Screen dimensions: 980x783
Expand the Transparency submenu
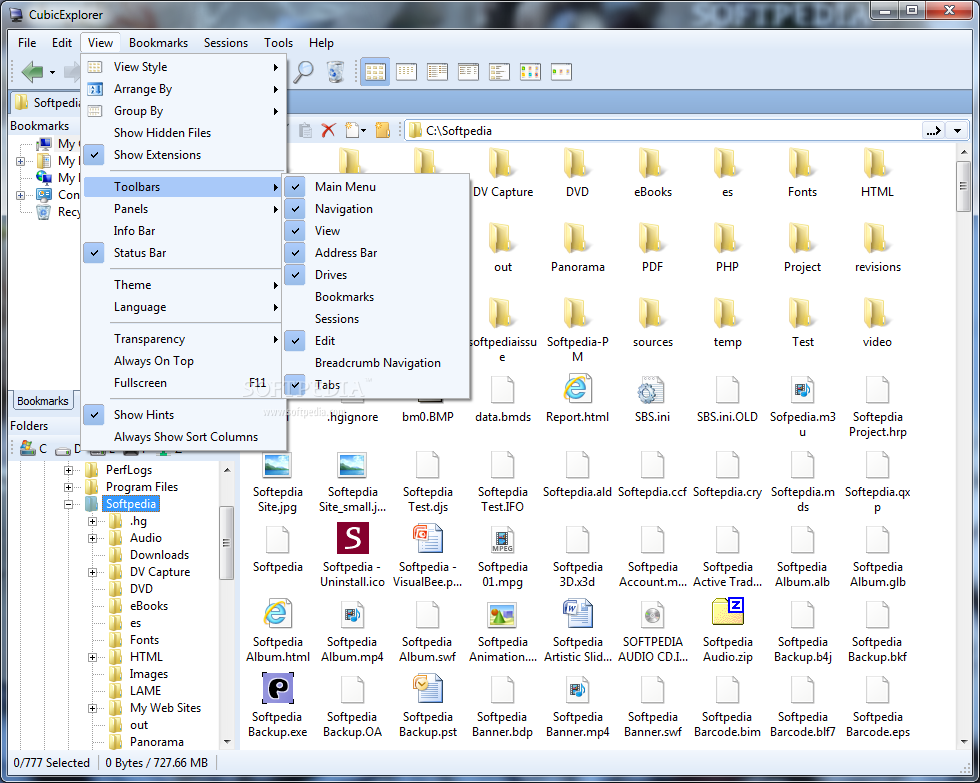pos(184,339)
